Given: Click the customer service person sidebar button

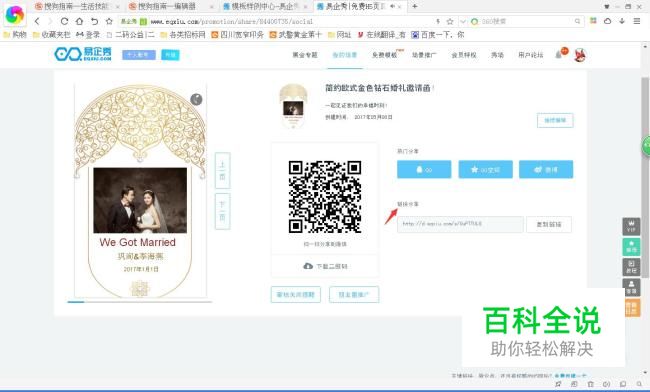Looking at the screenshot, I should pyautogui.click(x=631, y=287).
